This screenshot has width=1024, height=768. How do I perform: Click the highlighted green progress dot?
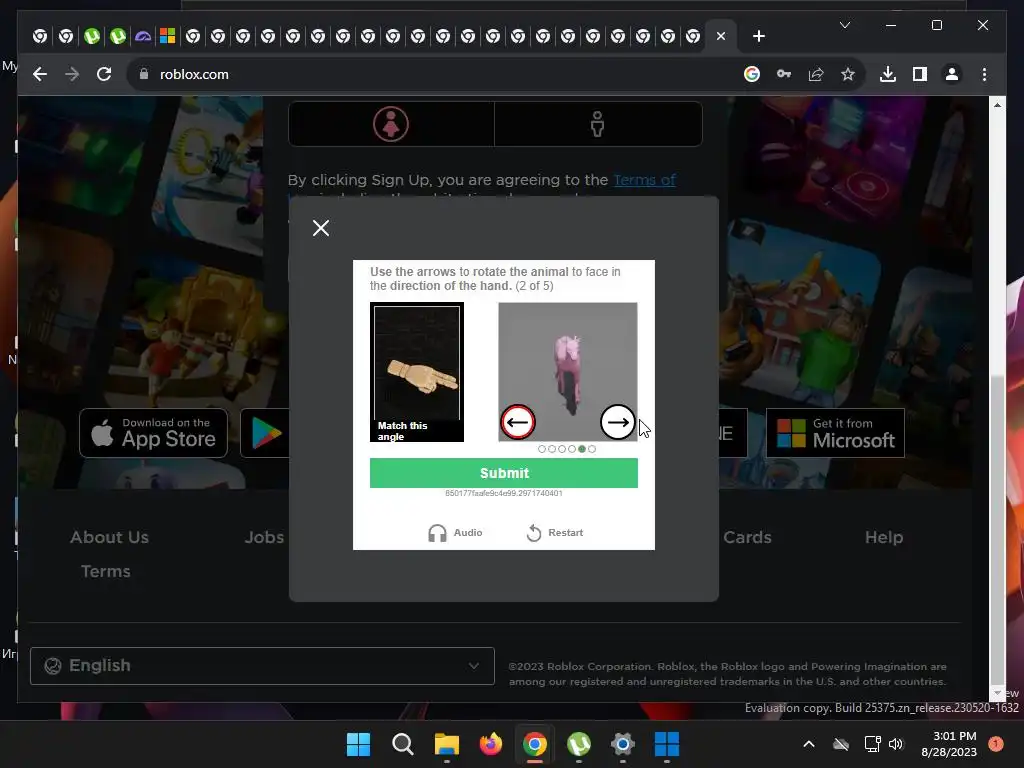(582, 449)
